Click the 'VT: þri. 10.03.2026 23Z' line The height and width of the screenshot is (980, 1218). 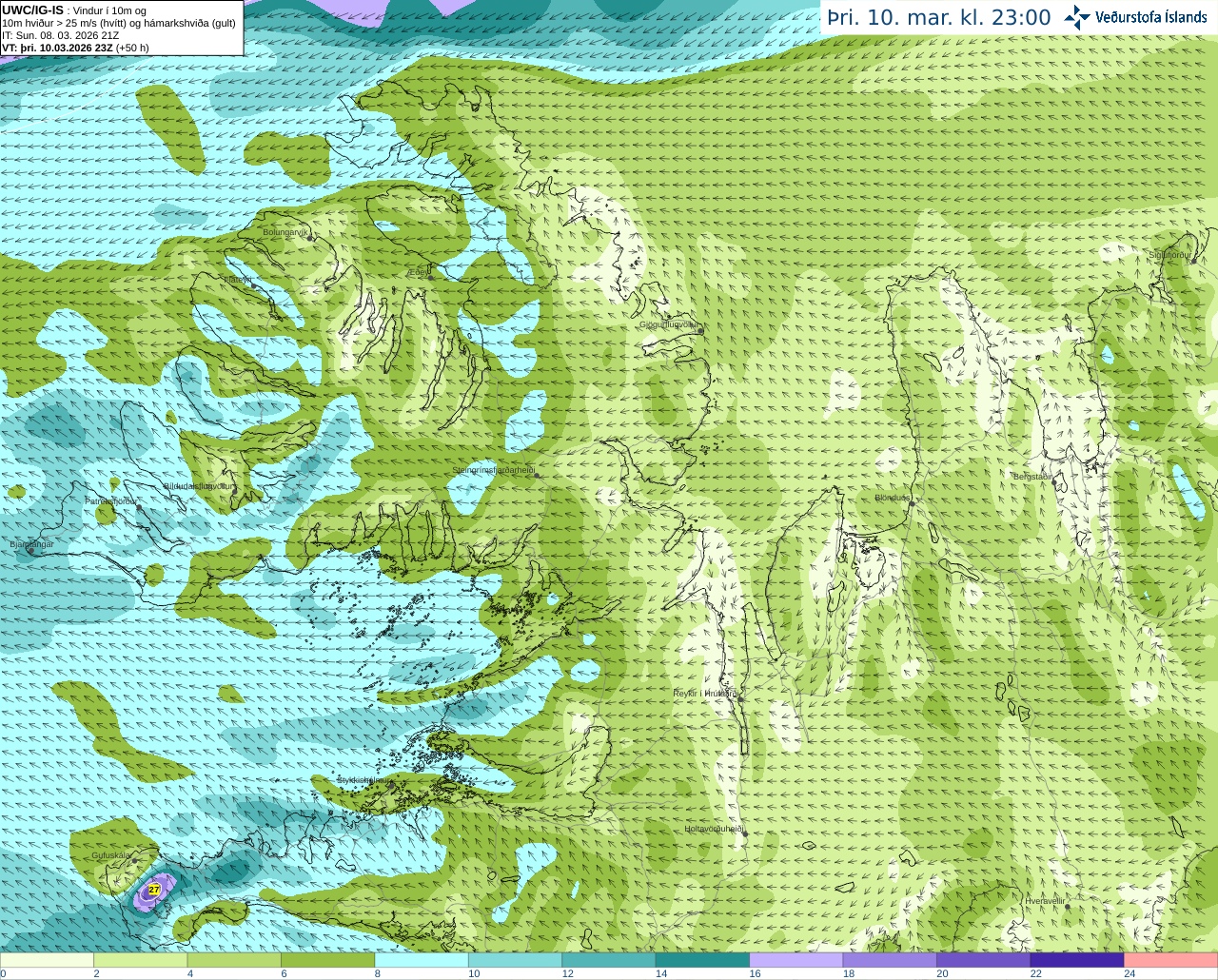coord(75,48)
